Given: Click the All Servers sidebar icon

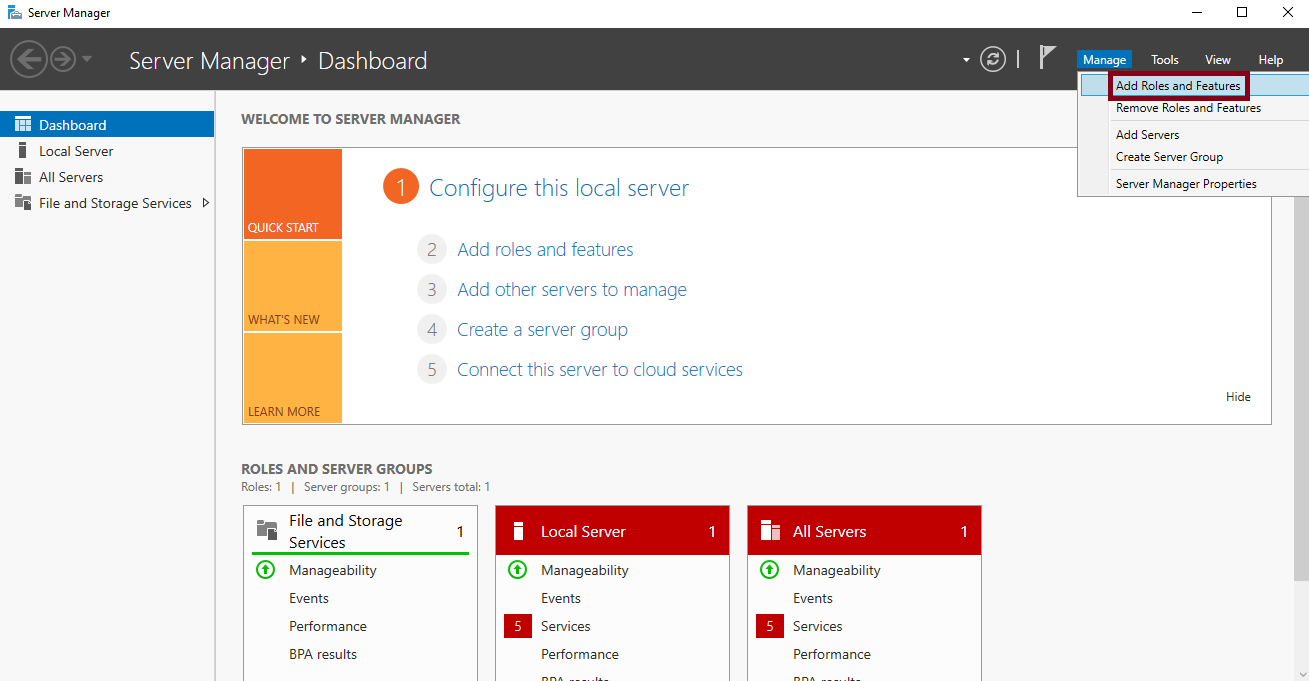Looking at the screenshot, I should point(22,176).
